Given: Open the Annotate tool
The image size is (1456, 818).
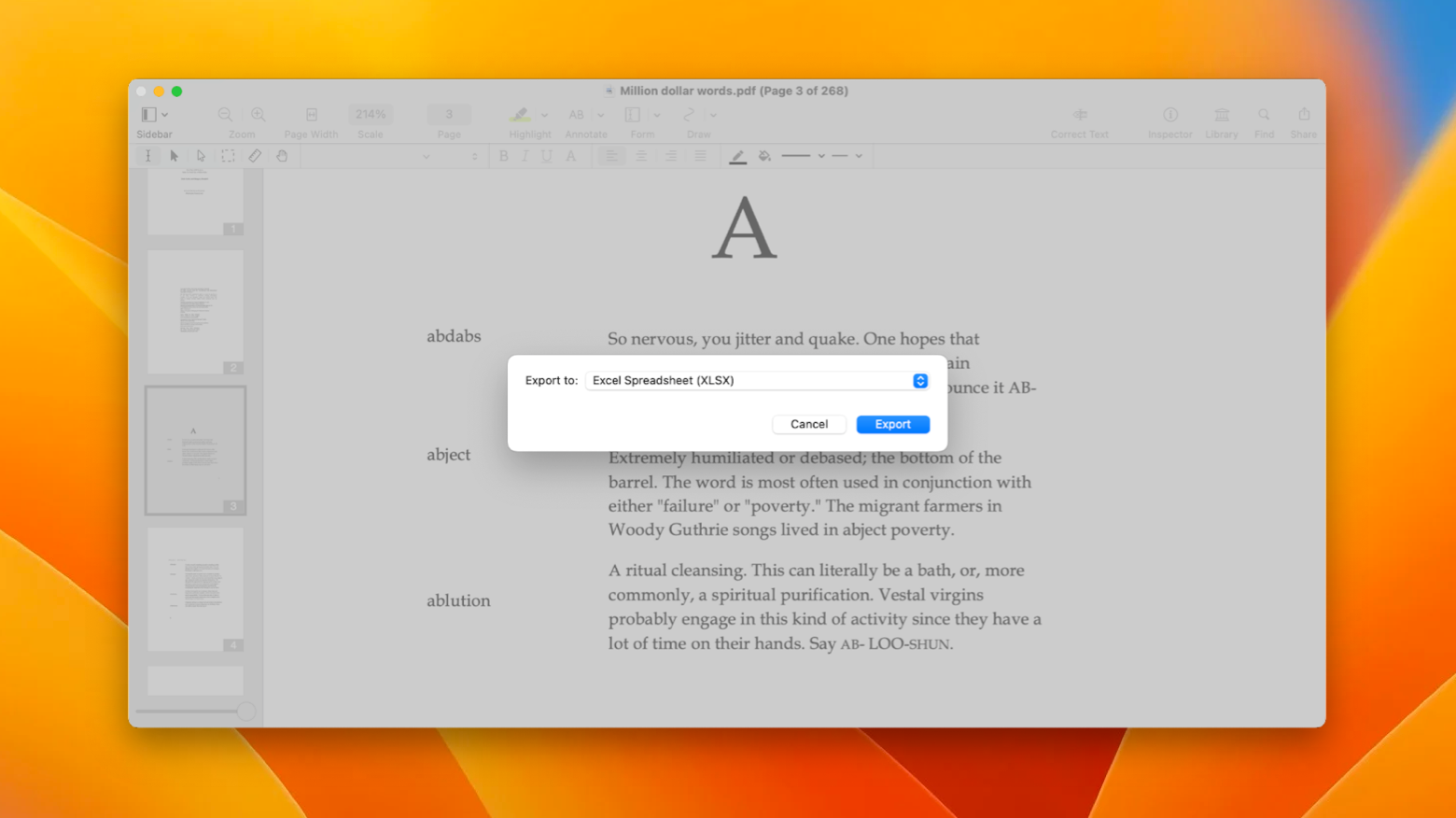Looking at the screenshot, I should pos(576,115).
